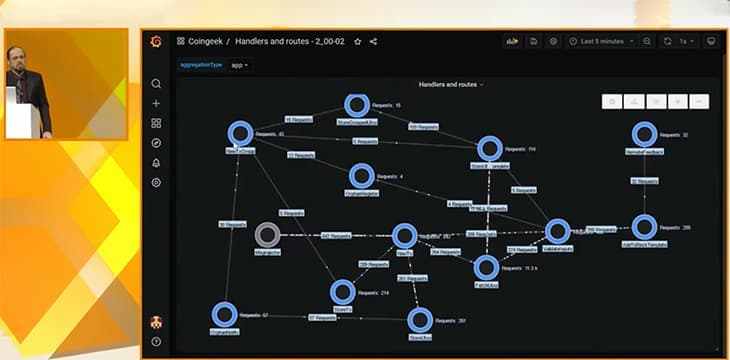Open the Create plus menu in sidebar
Viewport: 730px width, 360px height.
[156, 103]
